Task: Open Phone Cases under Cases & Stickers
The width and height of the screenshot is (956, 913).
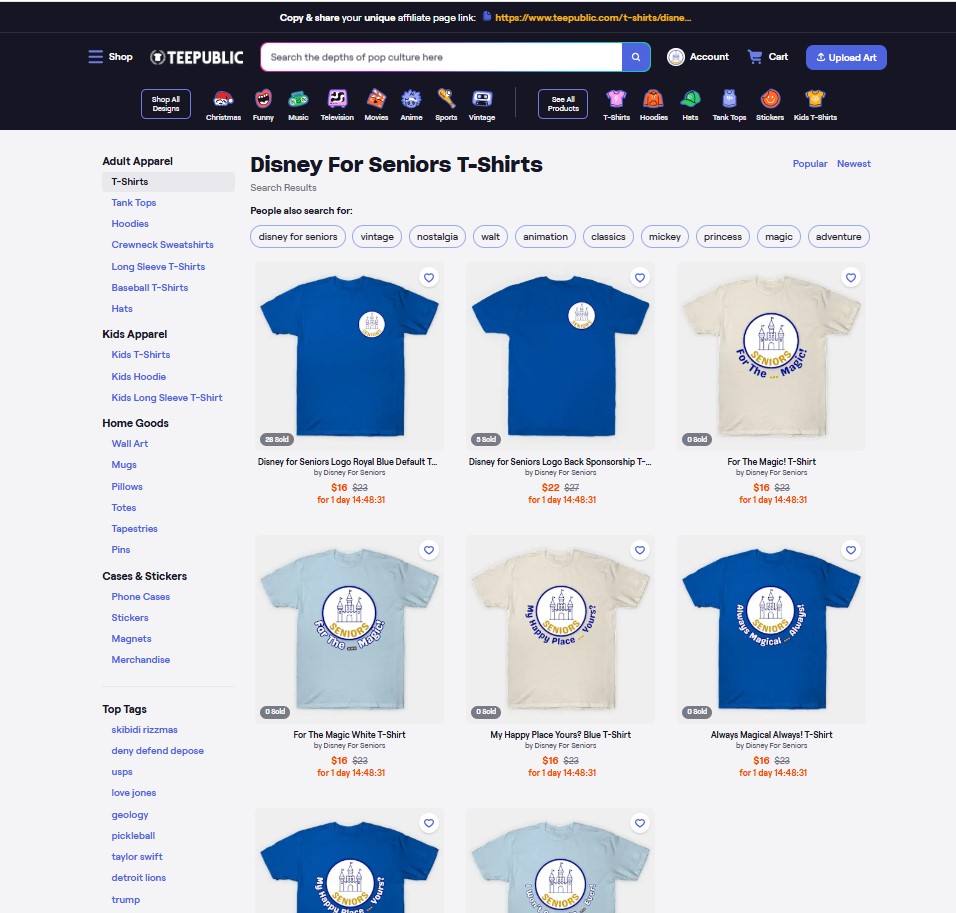Action: [140, 596]
